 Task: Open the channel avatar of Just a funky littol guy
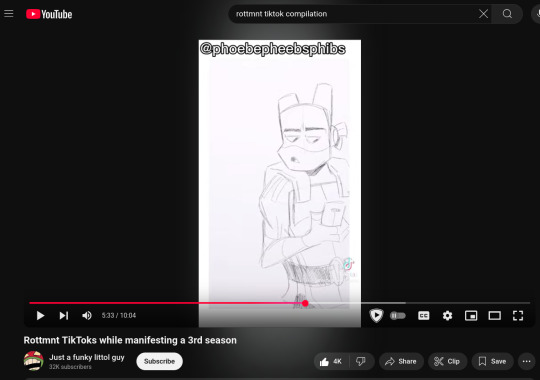(x=33, y=361)
